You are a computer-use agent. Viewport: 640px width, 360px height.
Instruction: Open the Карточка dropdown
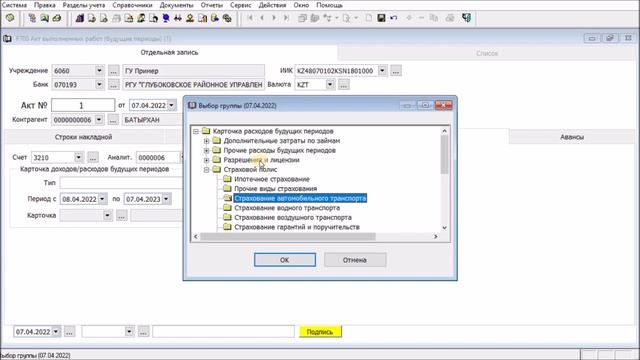pos(107,215)
